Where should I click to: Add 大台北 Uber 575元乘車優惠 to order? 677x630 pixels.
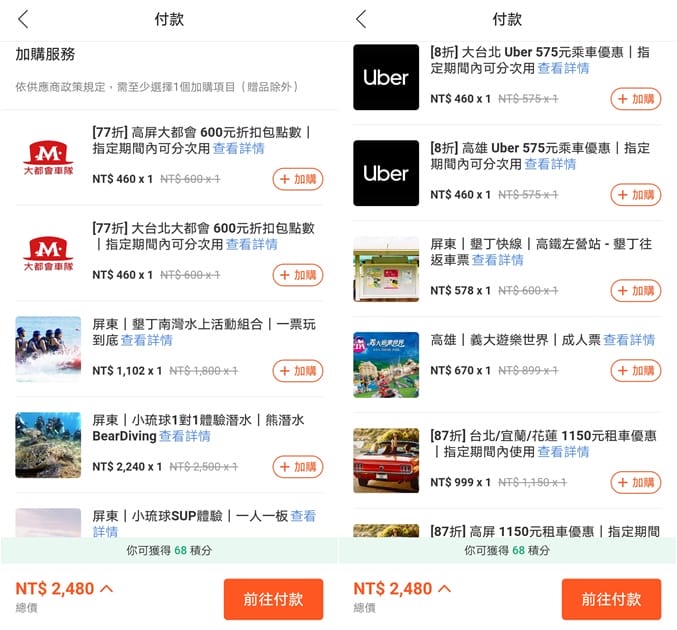636,99
